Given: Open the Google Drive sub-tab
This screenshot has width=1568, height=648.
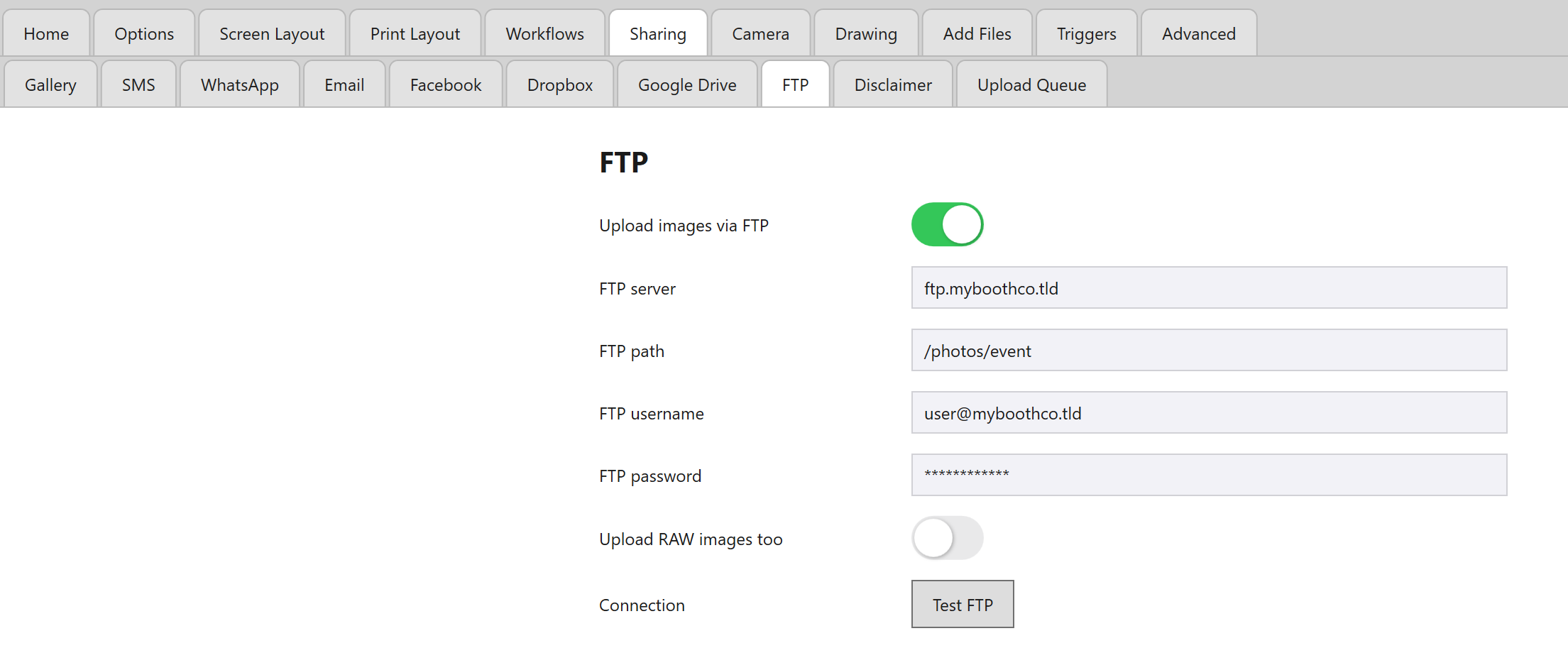Looking at the screenshot, I should [687, 84].
